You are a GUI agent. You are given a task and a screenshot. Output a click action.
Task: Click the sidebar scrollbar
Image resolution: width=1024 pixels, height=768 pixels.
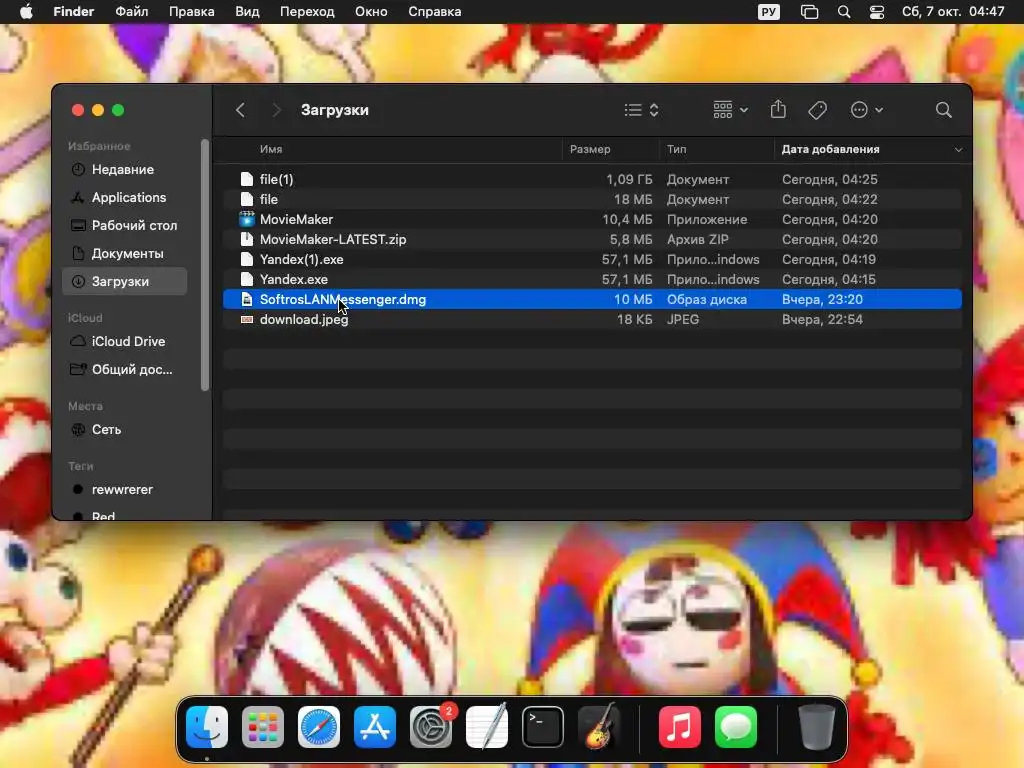205,265
